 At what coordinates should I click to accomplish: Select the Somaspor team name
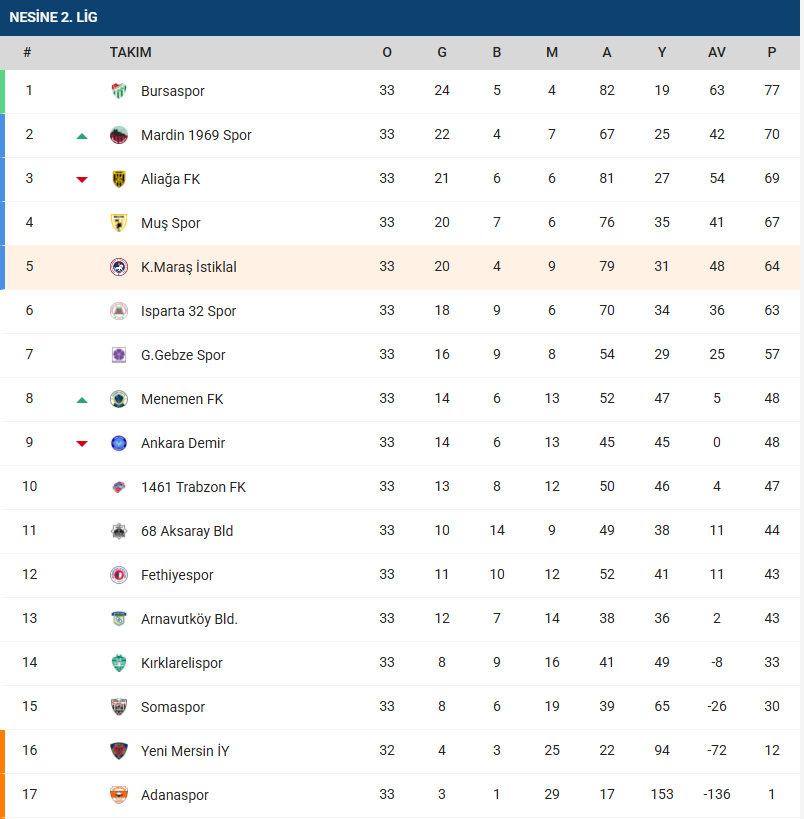click(172, 707)
